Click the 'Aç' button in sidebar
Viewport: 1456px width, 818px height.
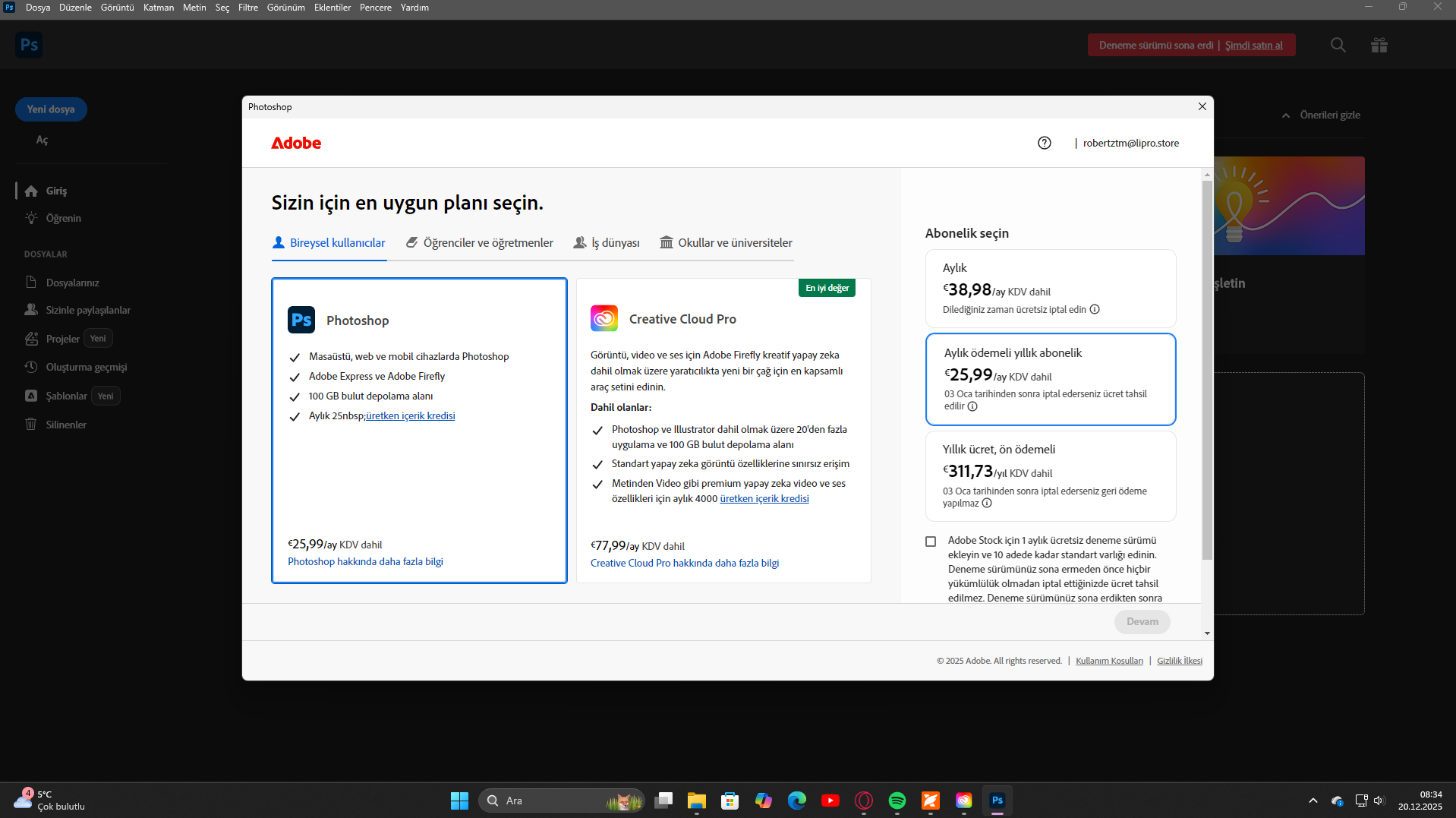pyautogui.click(x=42, y=141)
